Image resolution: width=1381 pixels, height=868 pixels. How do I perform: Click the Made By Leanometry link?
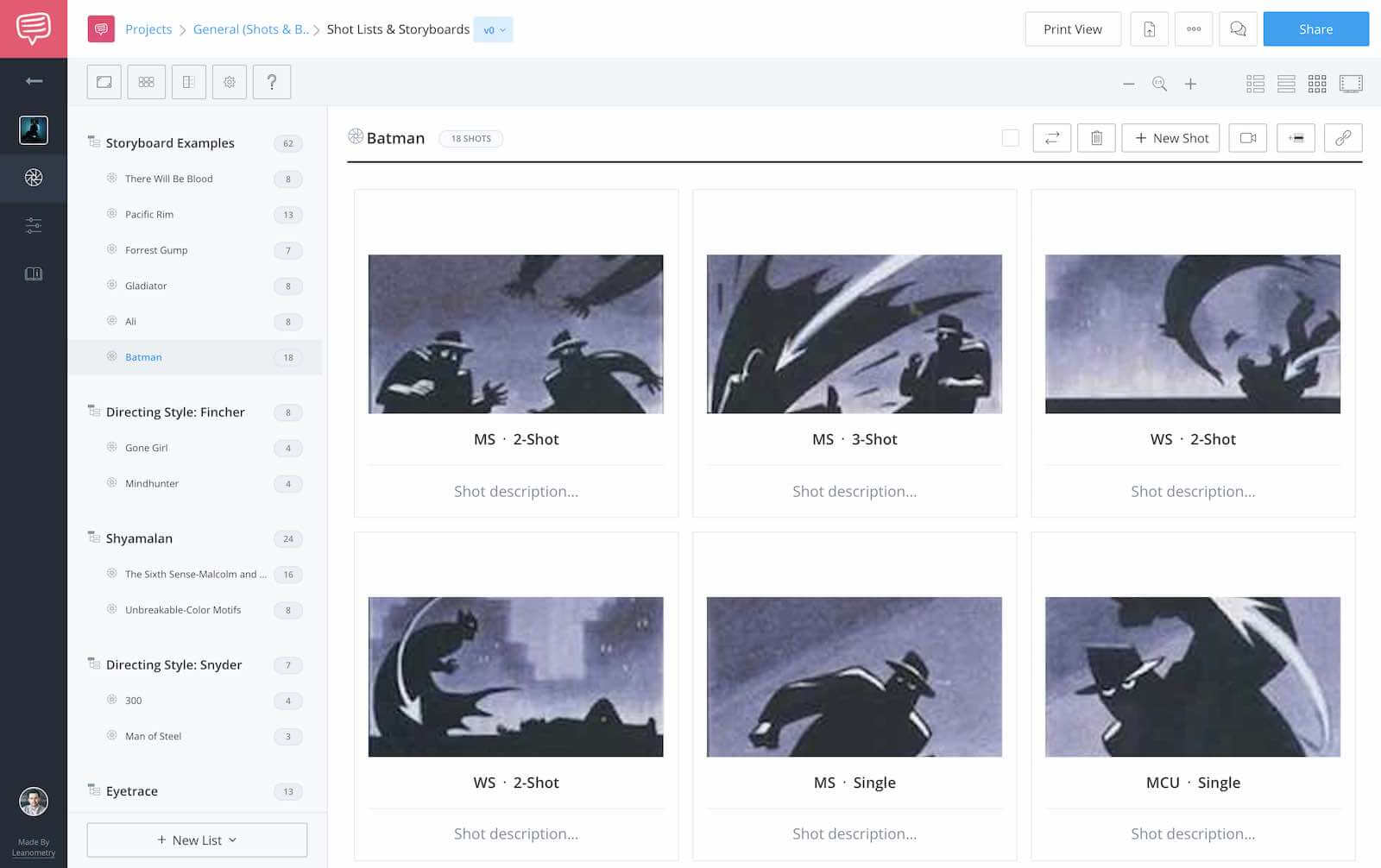point(34,847)
